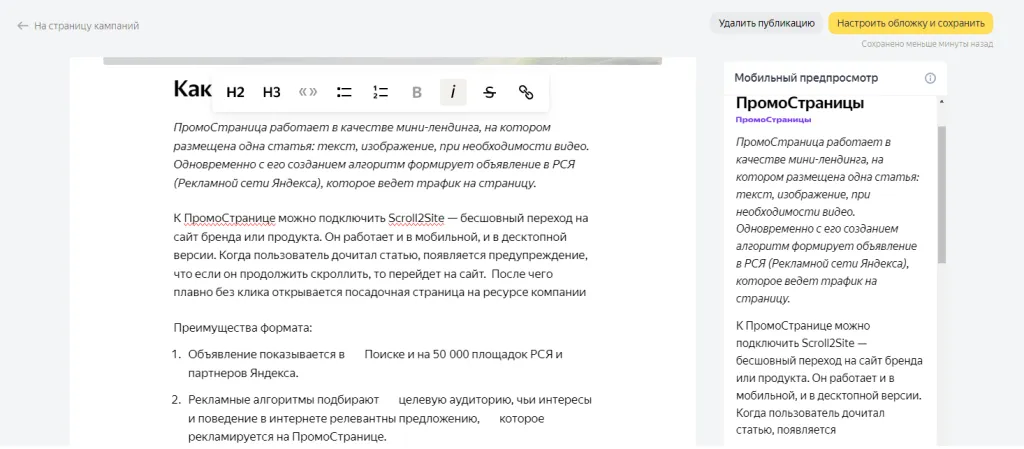Click the scroll-up arrow in mobile preview
The image size is (1024, 449).
(x=941, y=102)
